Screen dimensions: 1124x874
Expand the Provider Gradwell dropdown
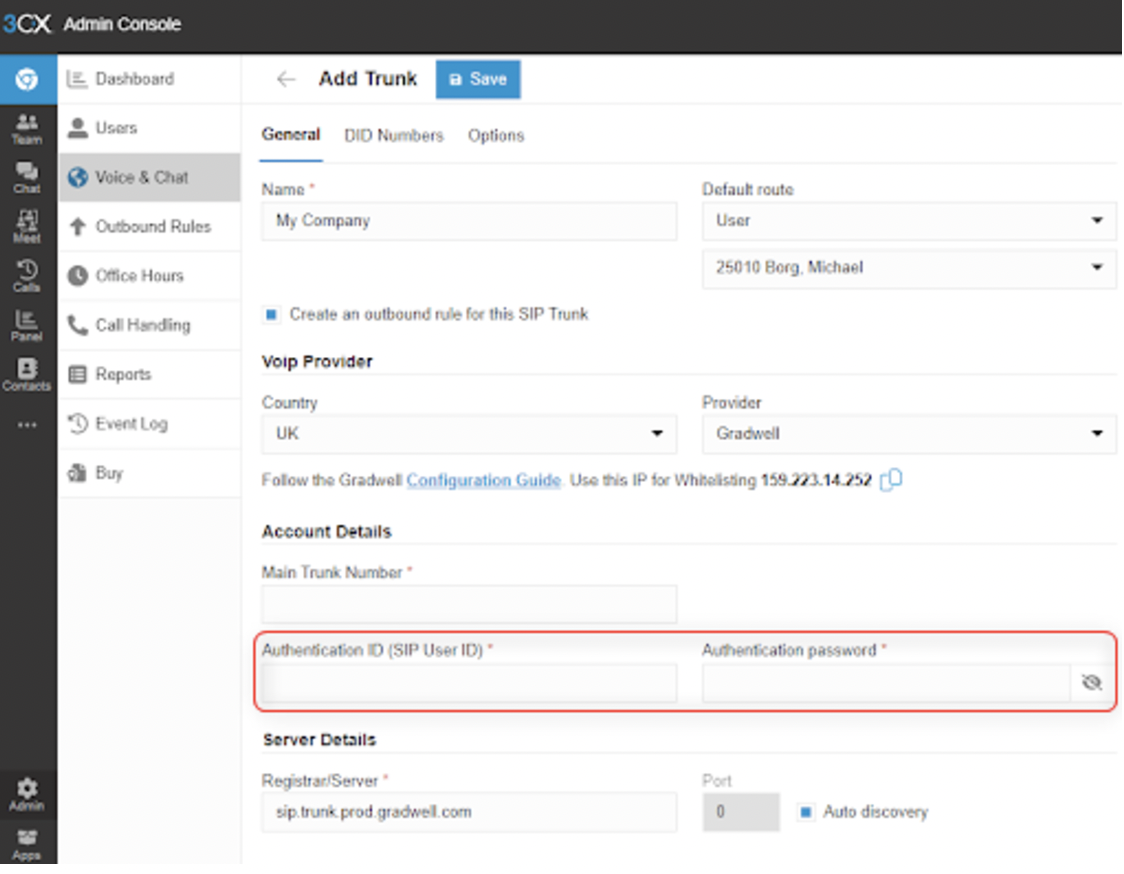point(909,433)
